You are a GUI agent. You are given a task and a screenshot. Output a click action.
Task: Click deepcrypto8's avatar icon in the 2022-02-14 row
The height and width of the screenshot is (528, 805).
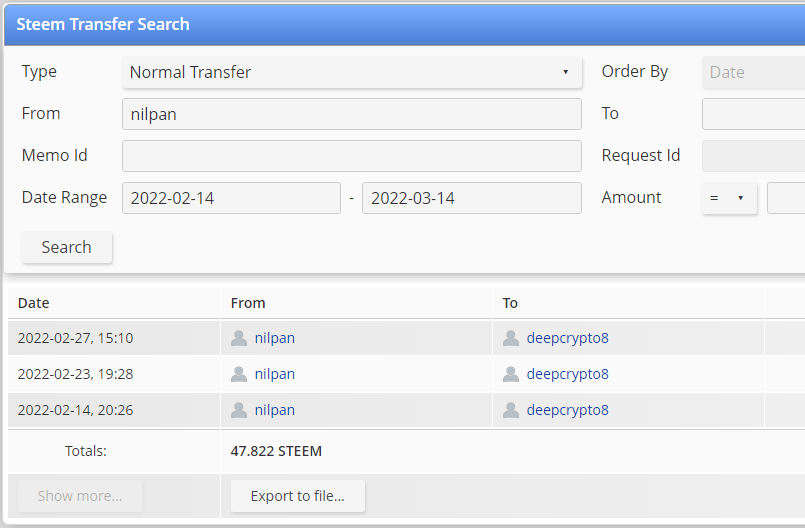pos(511,410)
